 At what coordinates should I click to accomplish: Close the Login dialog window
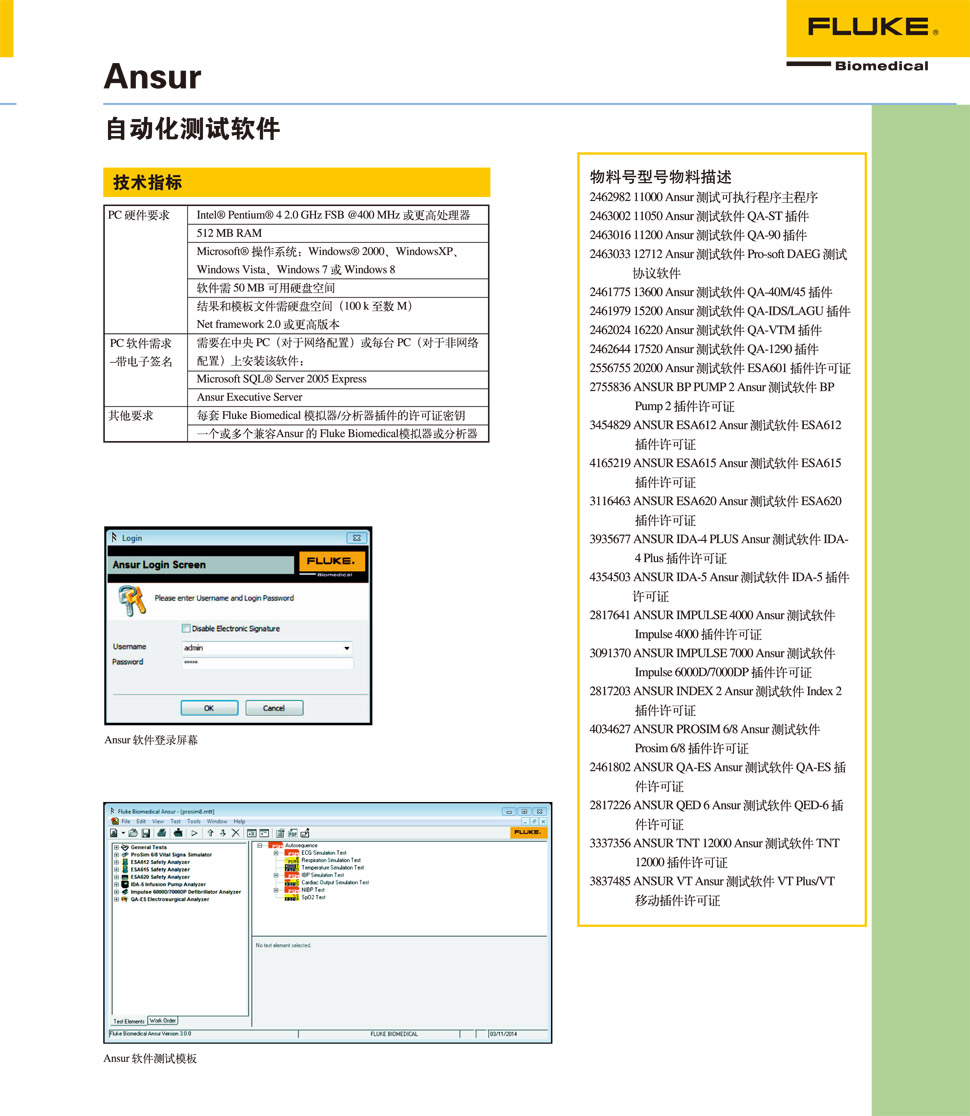point(357,538)
